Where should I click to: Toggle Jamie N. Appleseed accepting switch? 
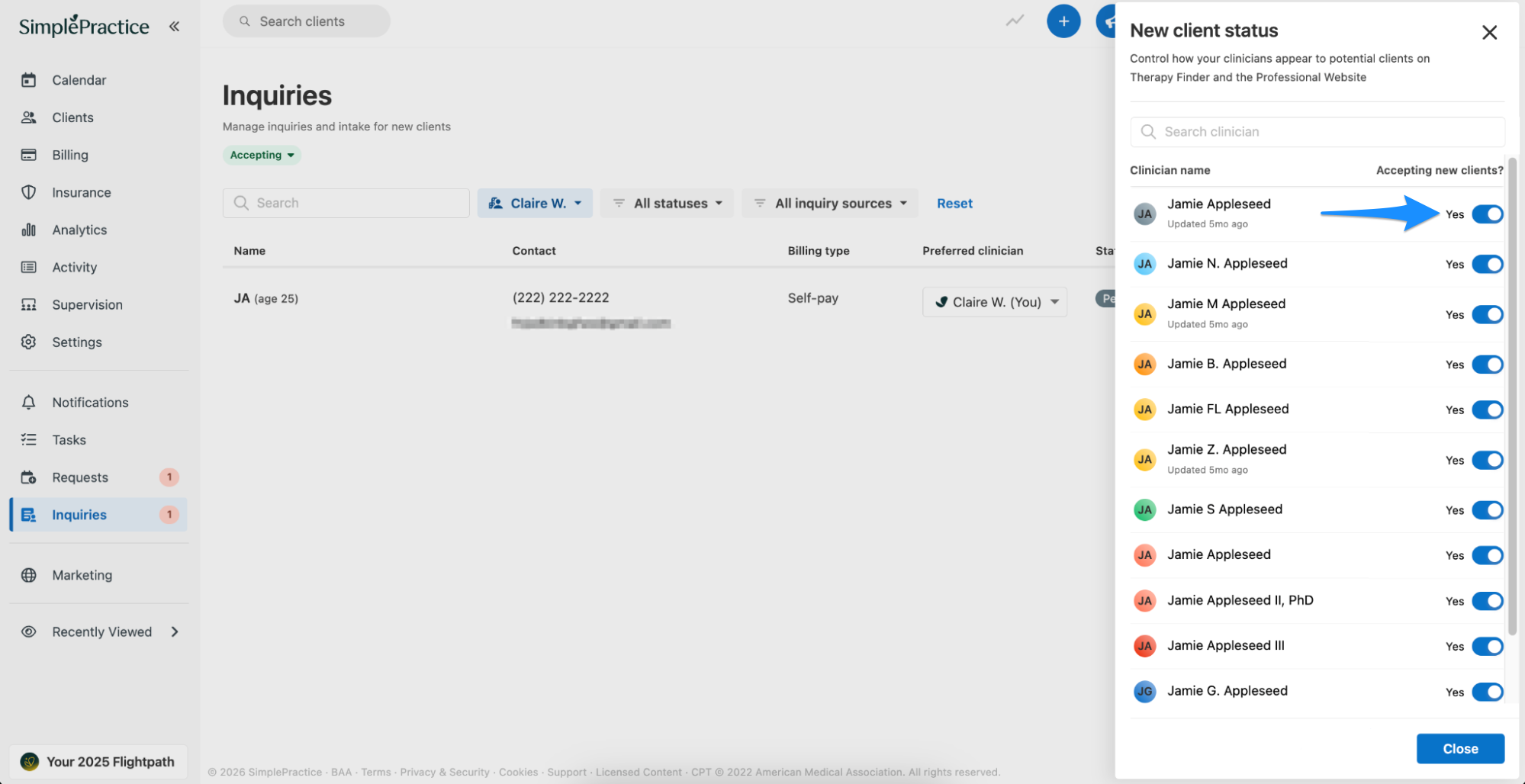pos(1488,265)
